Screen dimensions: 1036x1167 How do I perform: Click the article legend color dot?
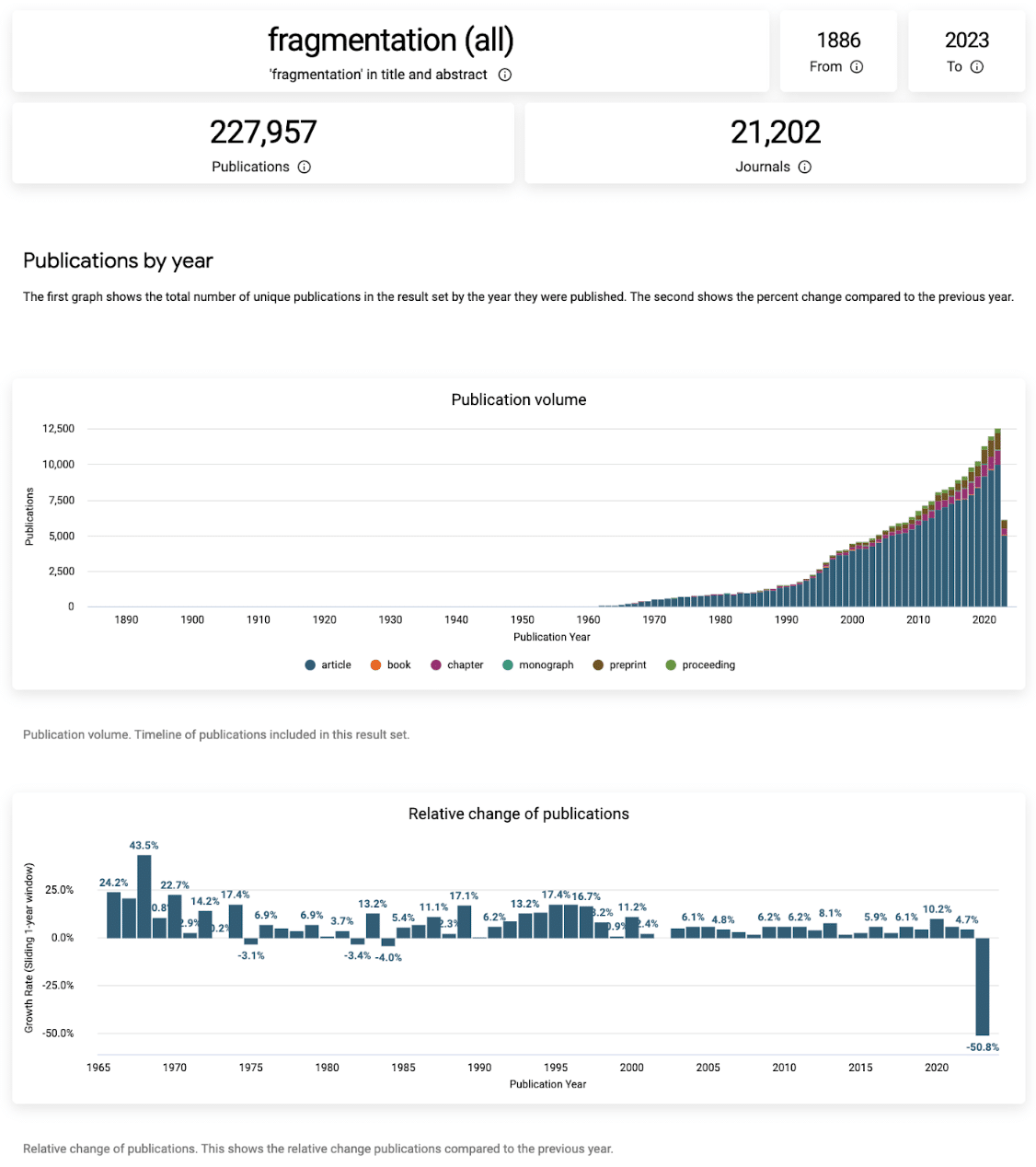pyautogui.click(x=309, y=664)
